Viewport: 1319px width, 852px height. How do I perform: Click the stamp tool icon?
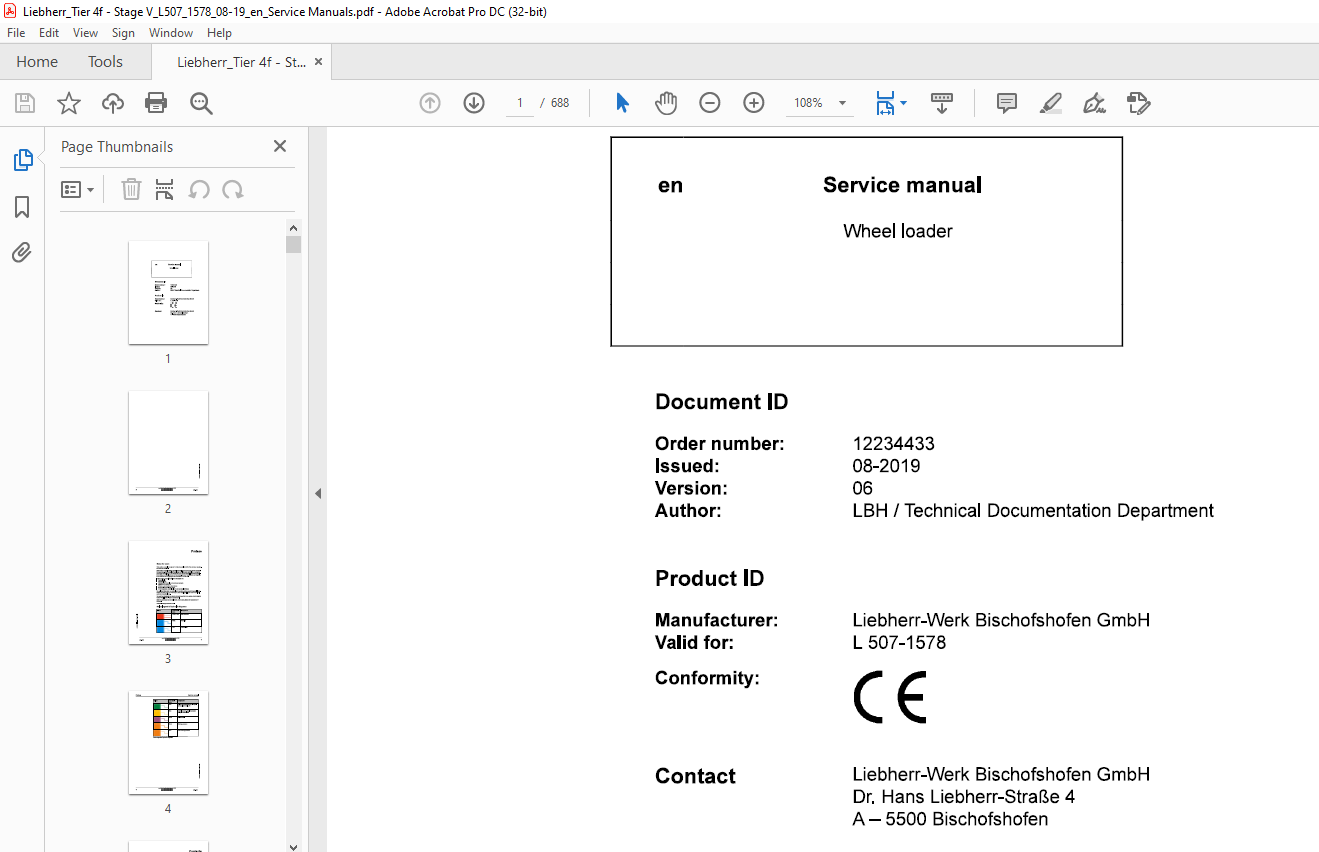1138,103
